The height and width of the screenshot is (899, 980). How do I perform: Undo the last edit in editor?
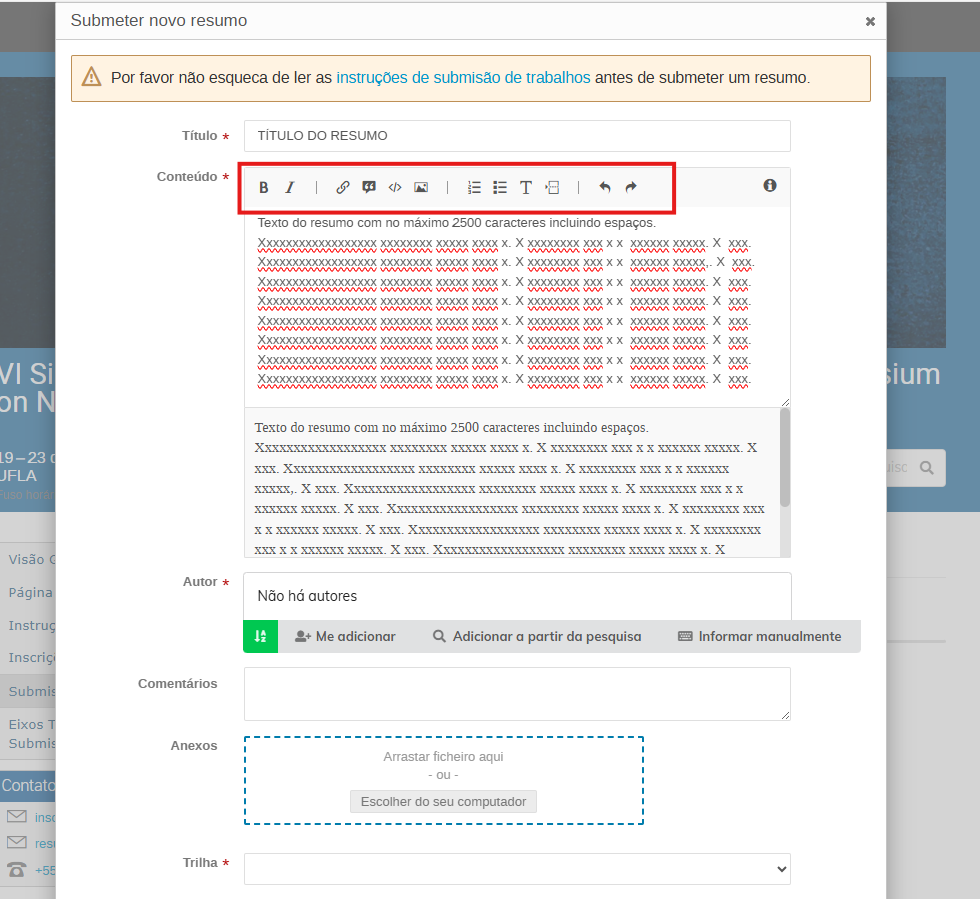point(605,187)
